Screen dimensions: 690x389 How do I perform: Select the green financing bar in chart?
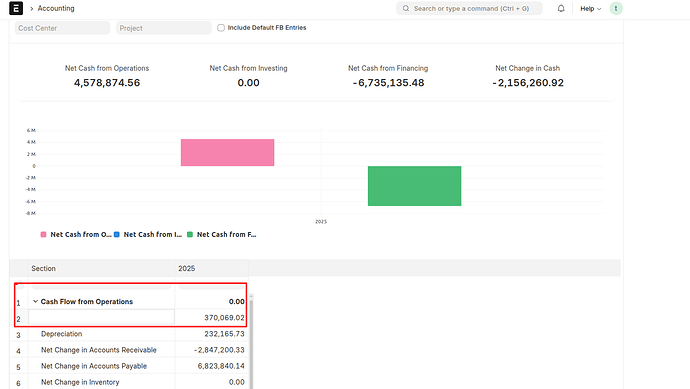pyautogui.click(x=415, y=186)
